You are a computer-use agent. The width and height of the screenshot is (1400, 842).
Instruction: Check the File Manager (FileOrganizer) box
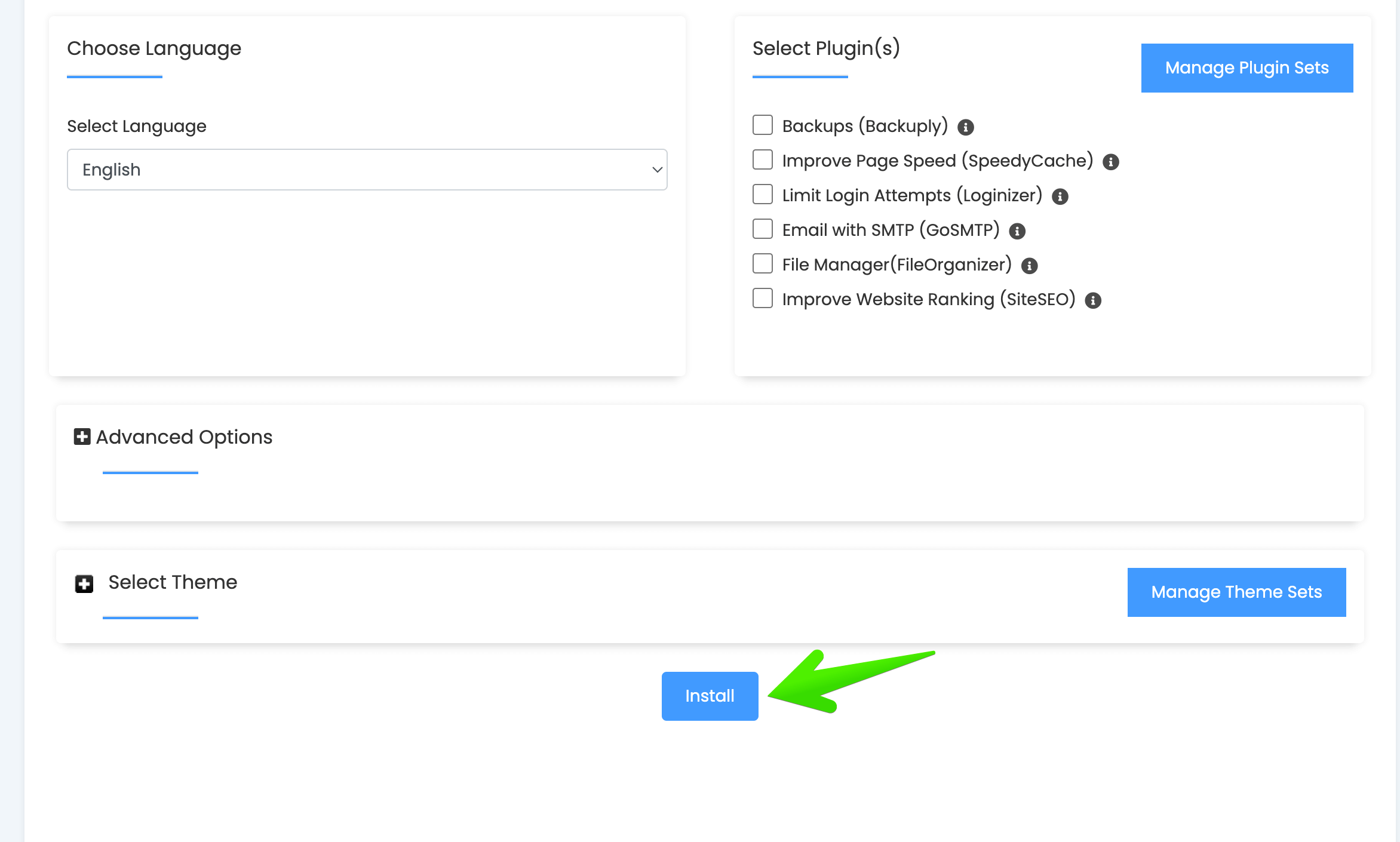coord(763,264)
